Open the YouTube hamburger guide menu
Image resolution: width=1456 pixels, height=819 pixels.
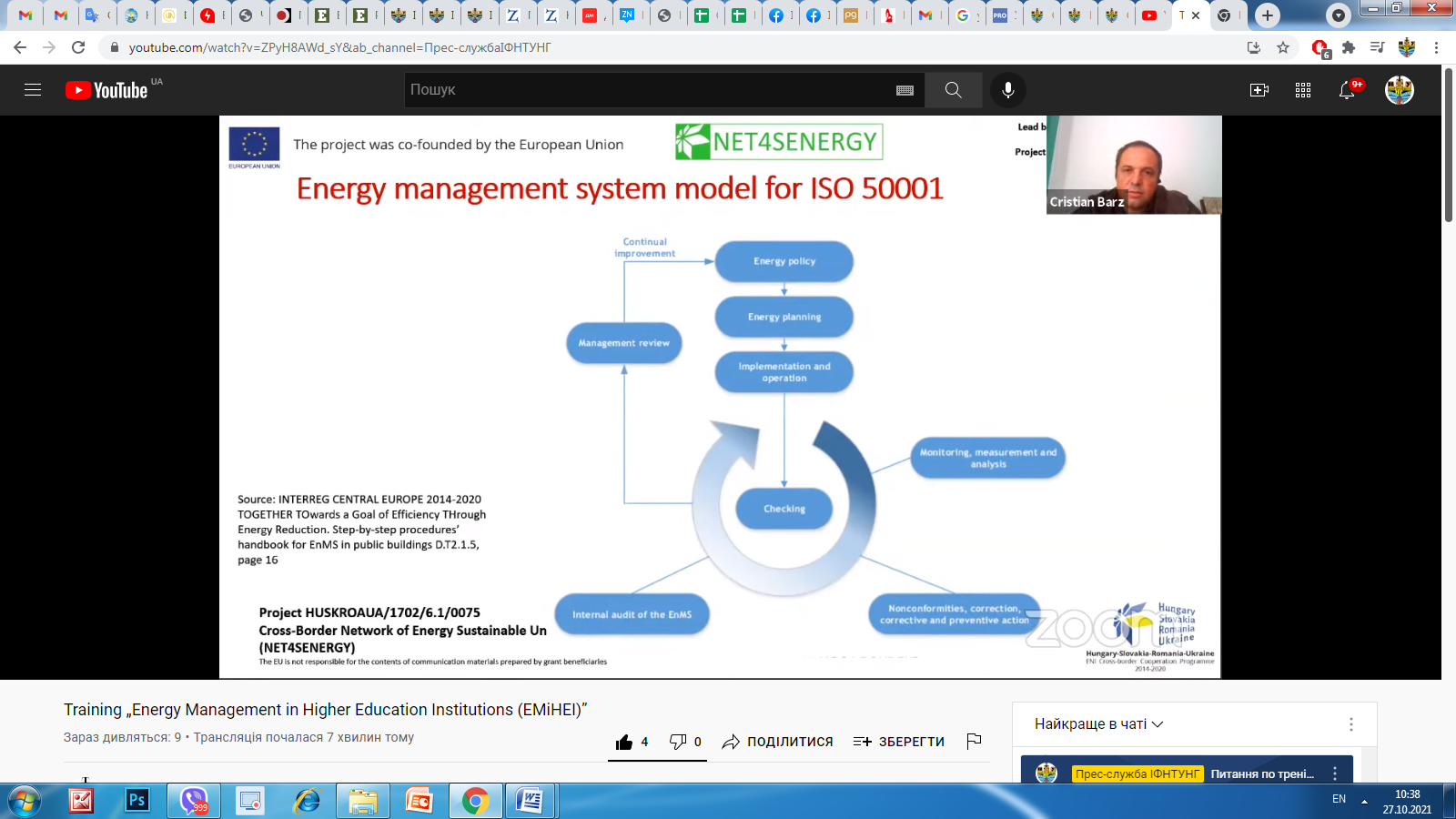[33, 90]
